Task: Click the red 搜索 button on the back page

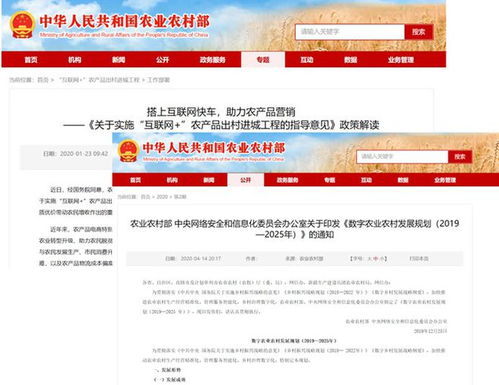Action: point(419,32)
